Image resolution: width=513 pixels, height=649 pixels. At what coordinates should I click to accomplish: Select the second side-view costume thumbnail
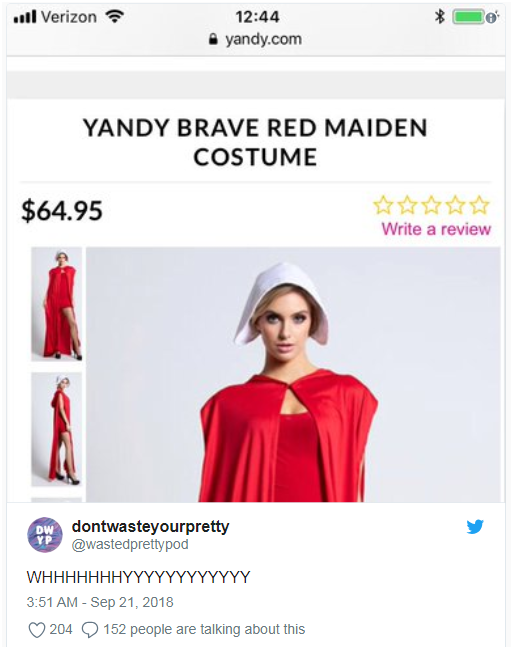pos(57,429)
